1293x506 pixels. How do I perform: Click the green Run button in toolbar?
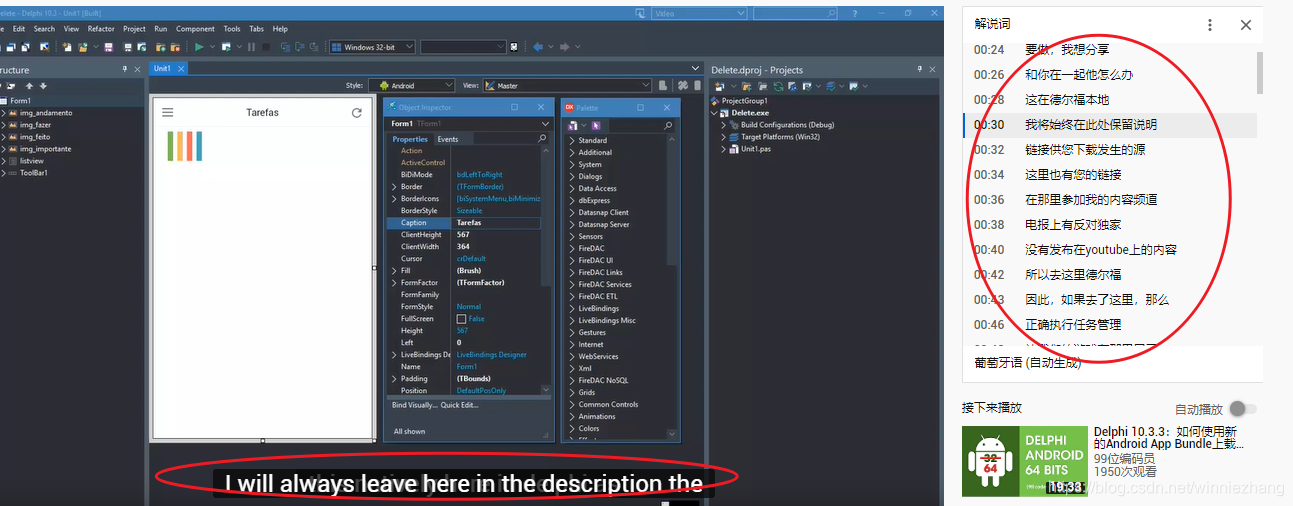tap(200, 47)
